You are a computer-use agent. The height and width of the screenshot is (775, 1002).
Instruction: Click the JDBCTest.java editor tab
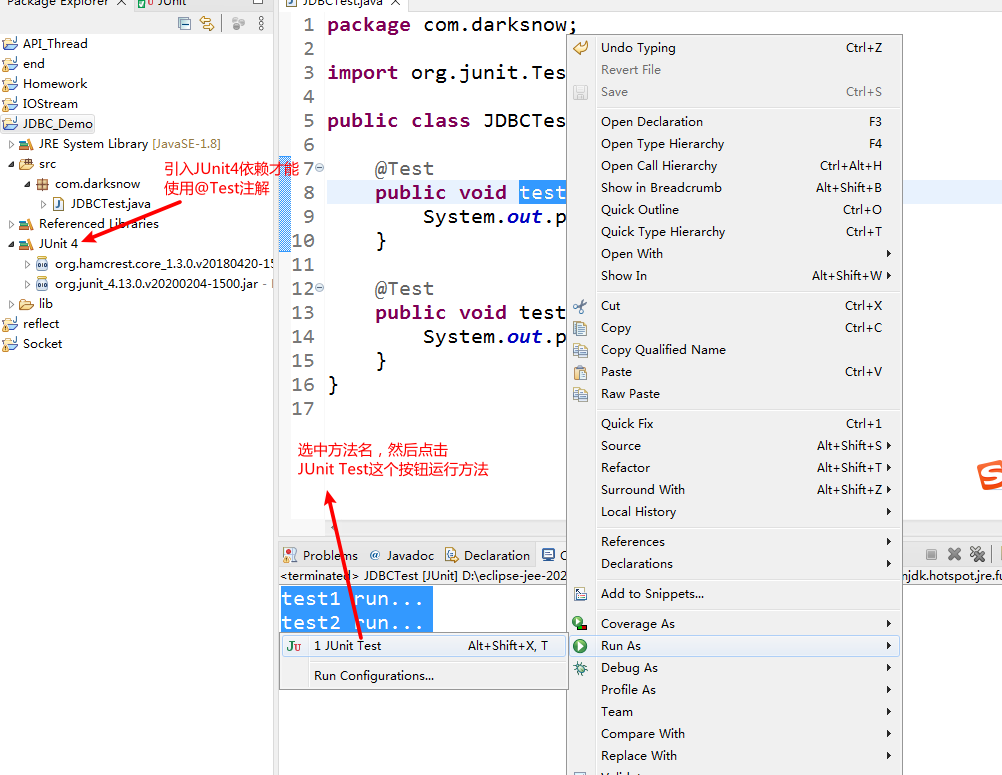(343, 3)
